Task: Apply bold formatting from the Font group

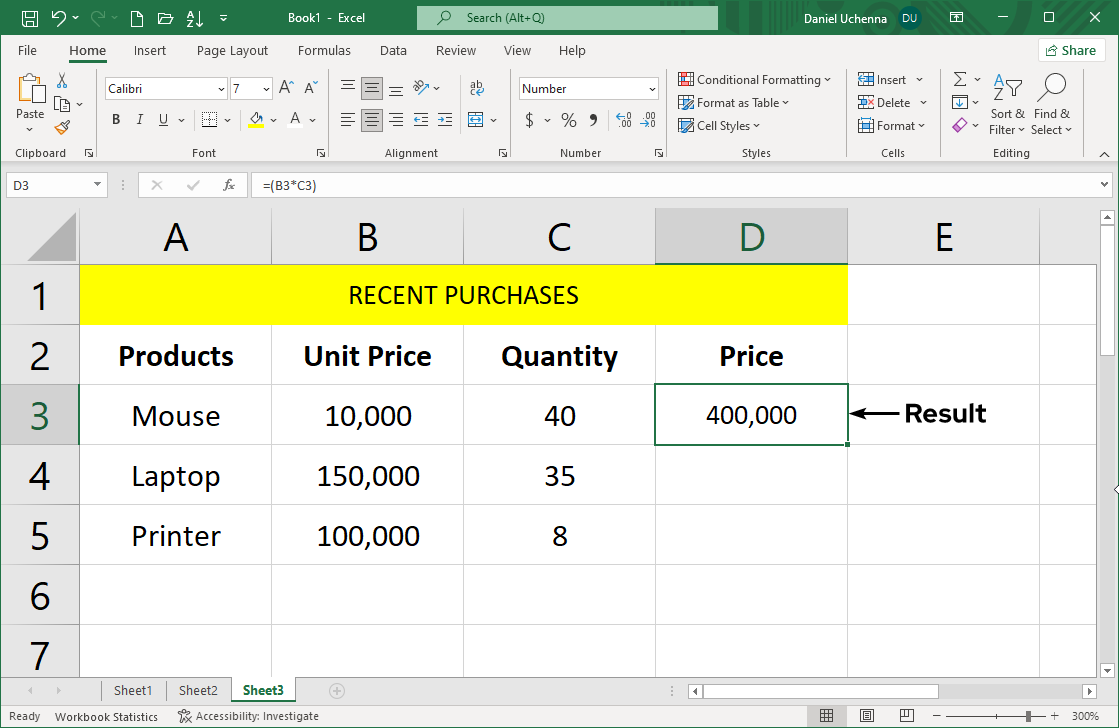Action: (115, 119)
